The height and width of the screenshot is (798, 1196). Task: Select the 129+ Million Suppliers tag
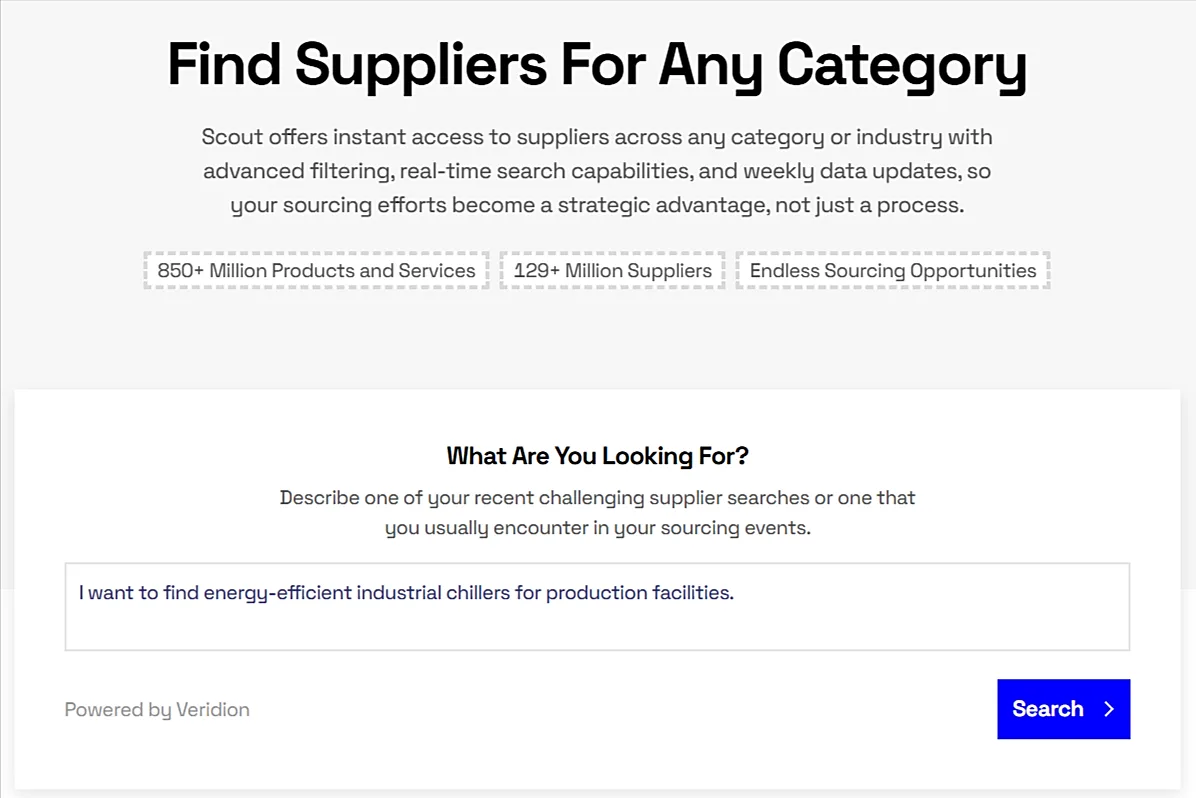[x=612, y=270]
